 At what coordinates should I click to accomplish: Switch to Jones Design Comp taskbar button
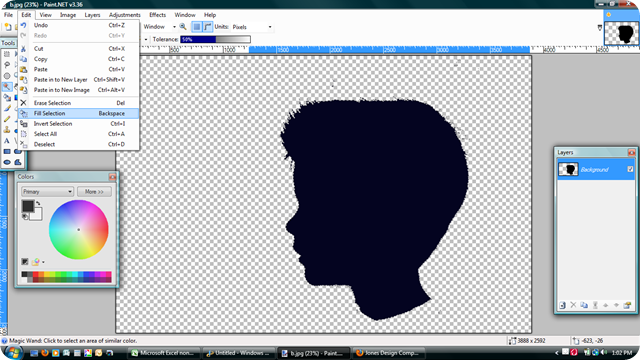[389, 353]
